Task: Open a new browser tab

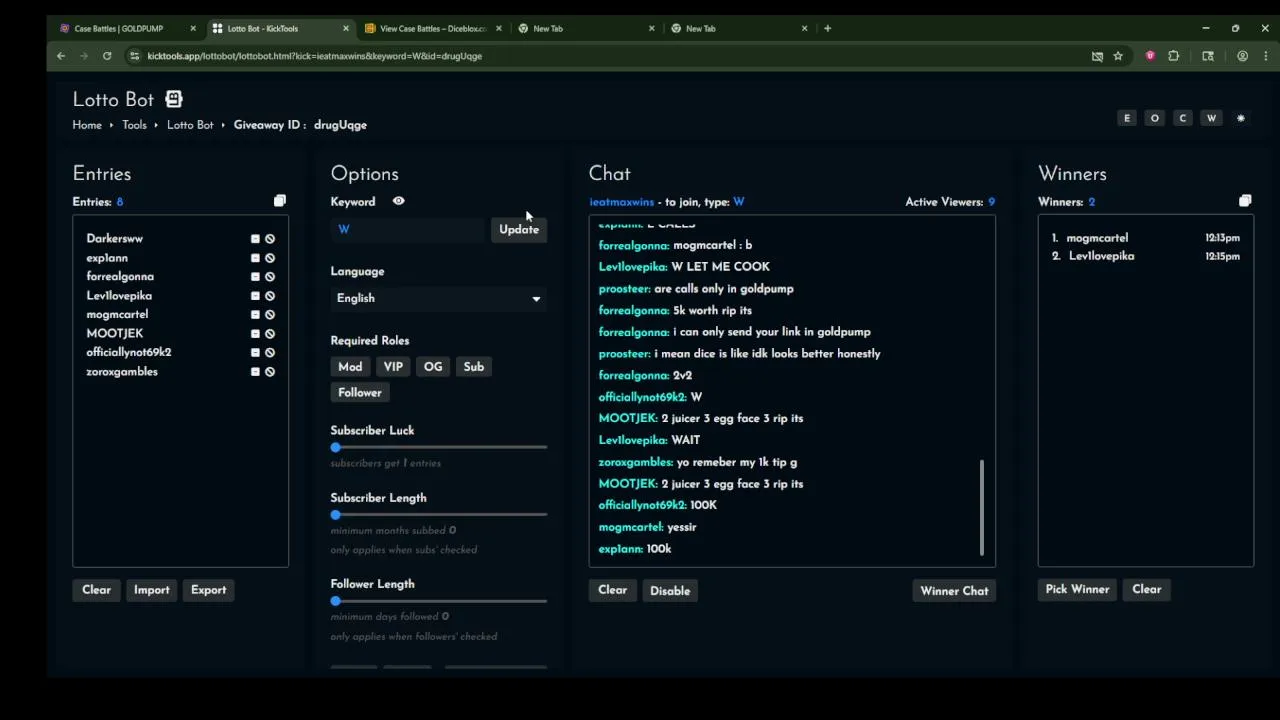Action: tap(827, 28)
